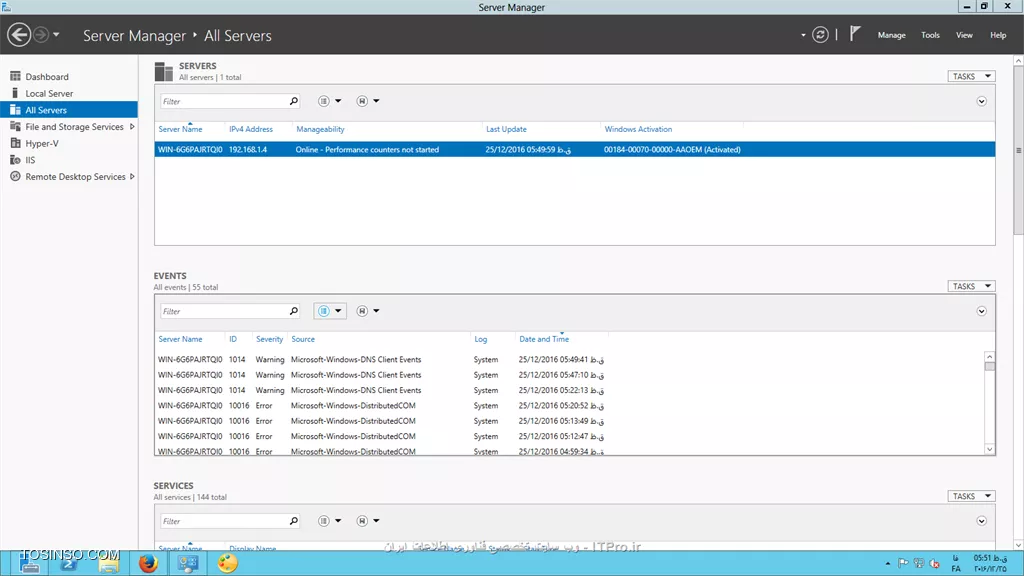1024x576 pixels.
Task: Sort events by Source column
Action: 303,340
